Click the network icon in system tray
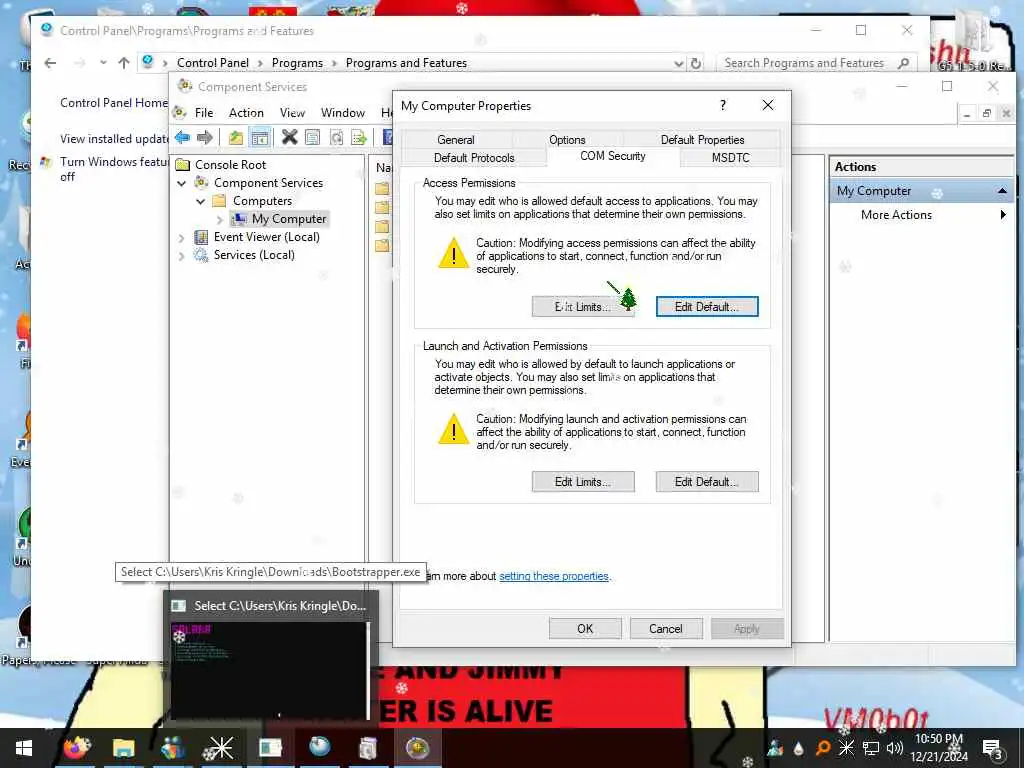Viewport: 1024px width, 768px height. pos(871,748)
